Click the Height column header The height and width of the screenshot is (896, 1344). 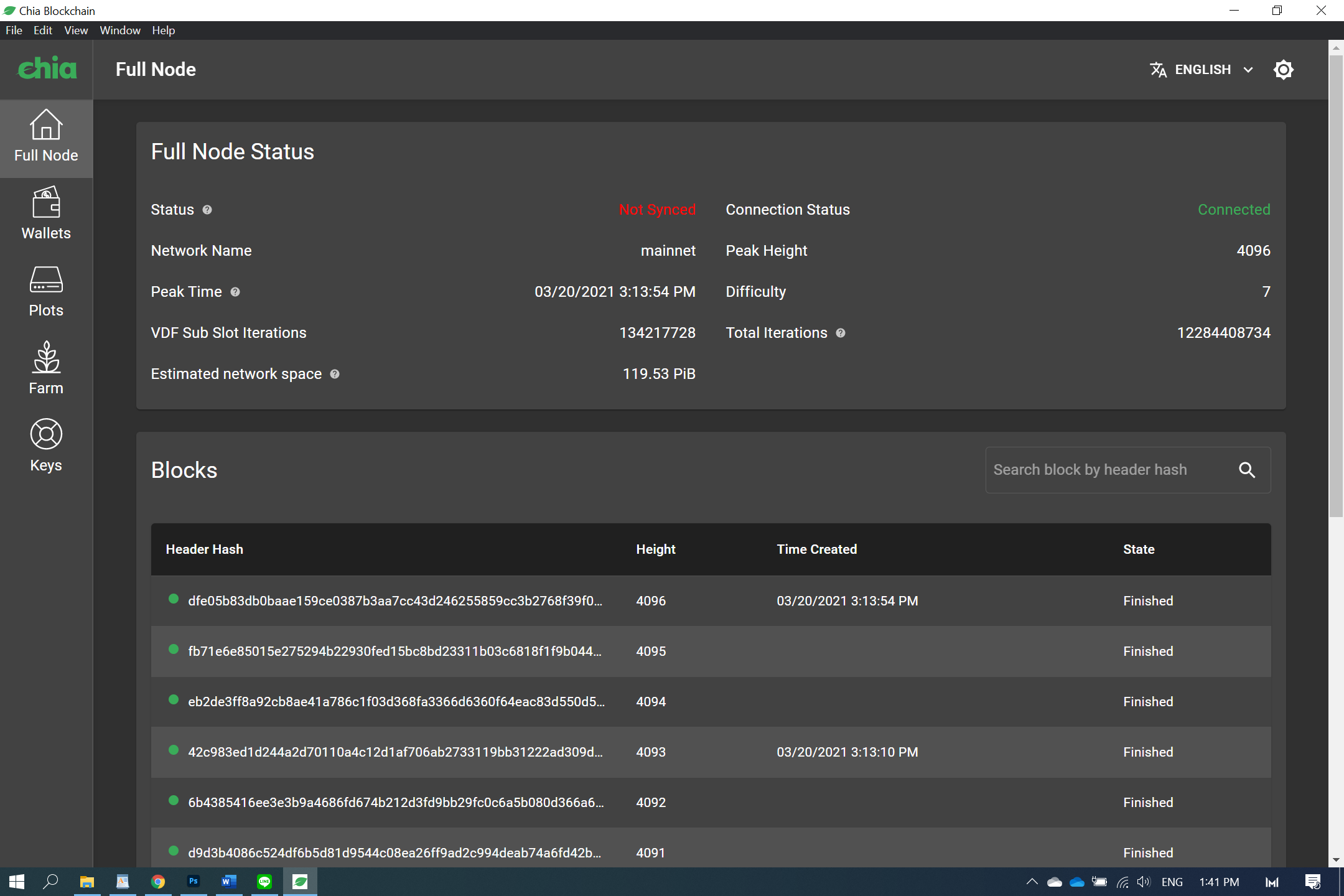[x=656, y=549]
